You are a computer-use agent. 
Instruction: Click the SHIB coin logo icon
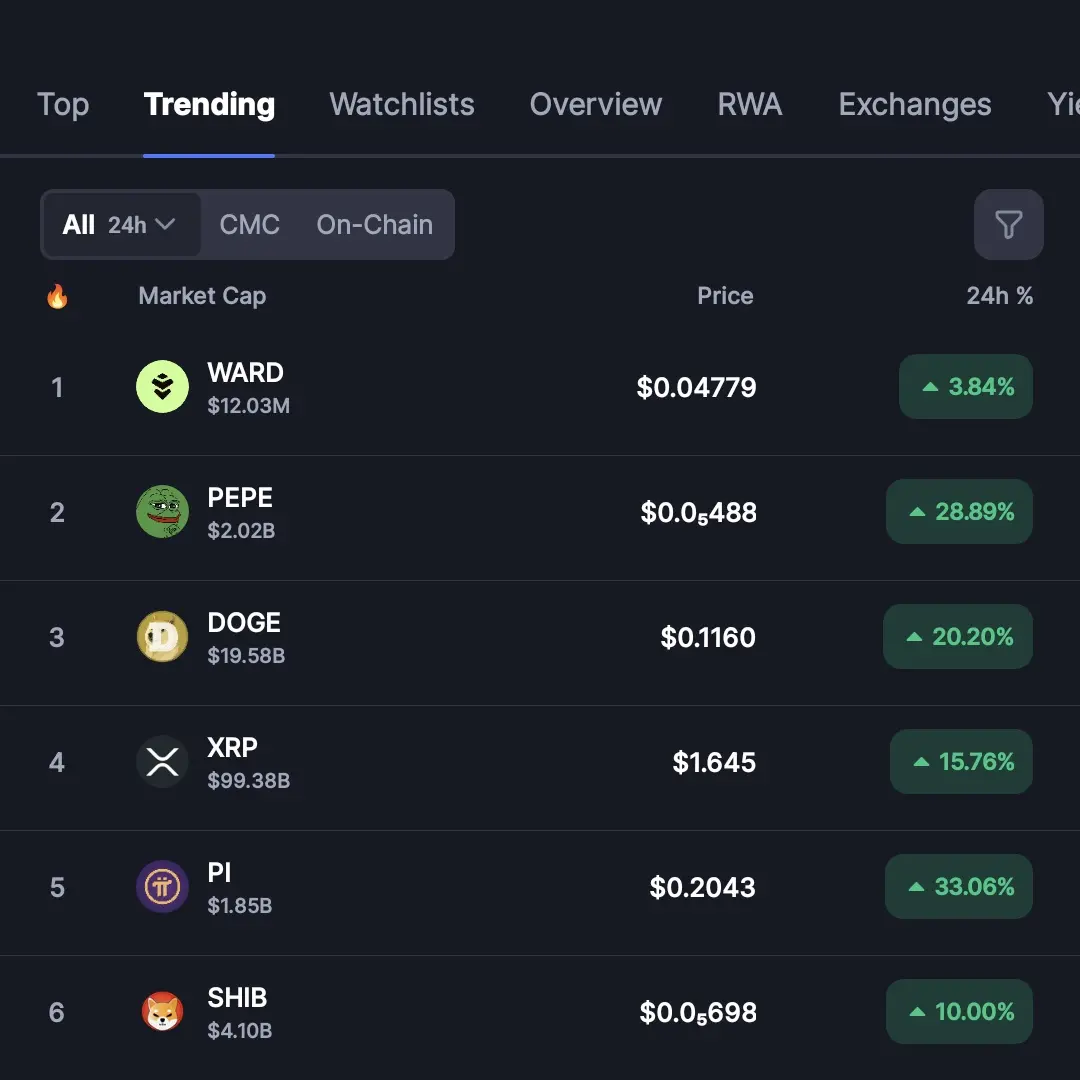click(x=162, y=1012)
